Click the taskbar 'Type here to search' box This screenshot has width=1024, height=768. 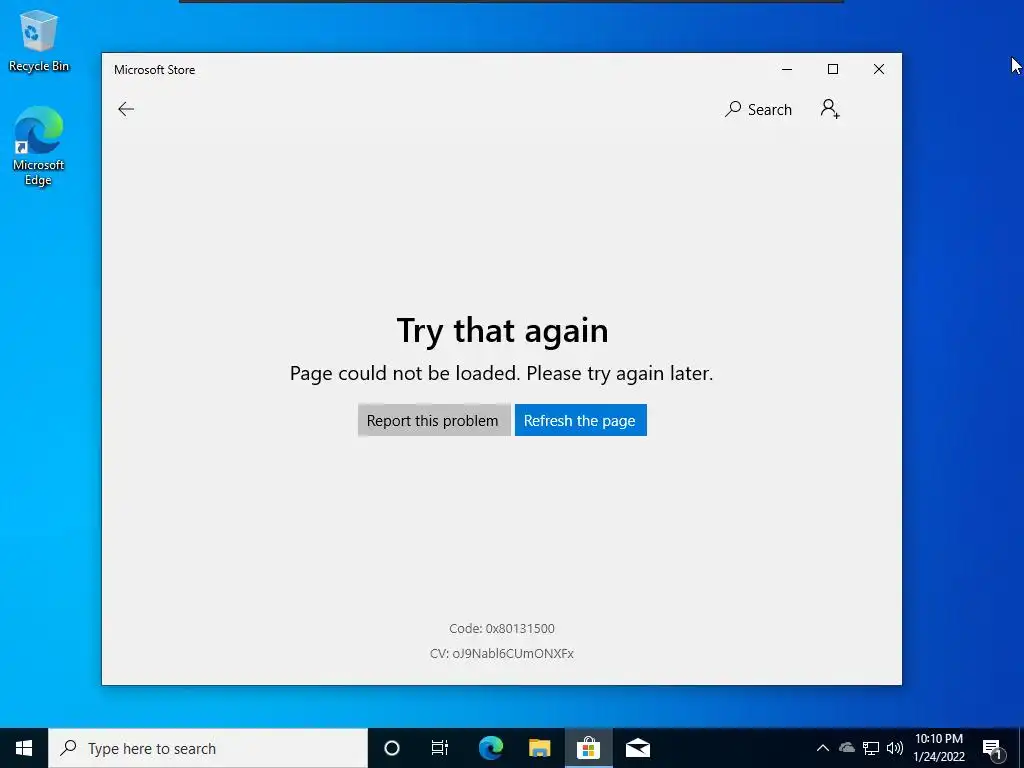208,748
